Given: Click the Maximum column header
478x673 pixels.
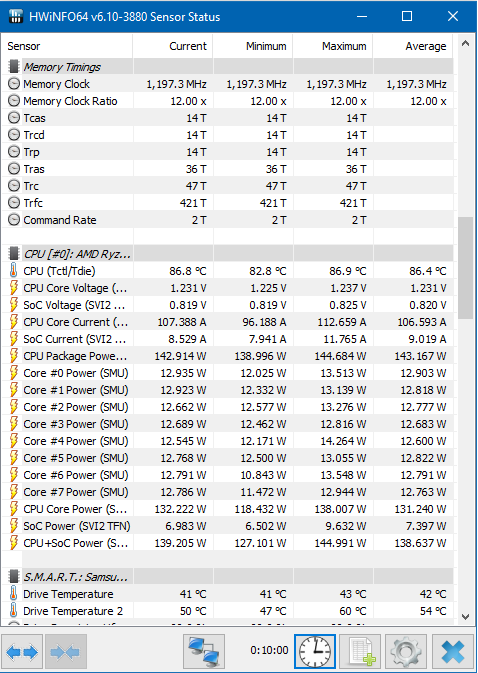Looking at the screenshot, I should coord(333,46).
